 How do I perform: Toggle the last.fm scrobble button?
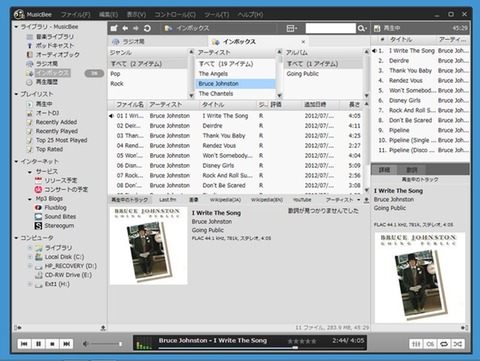[x=430, y=344]
